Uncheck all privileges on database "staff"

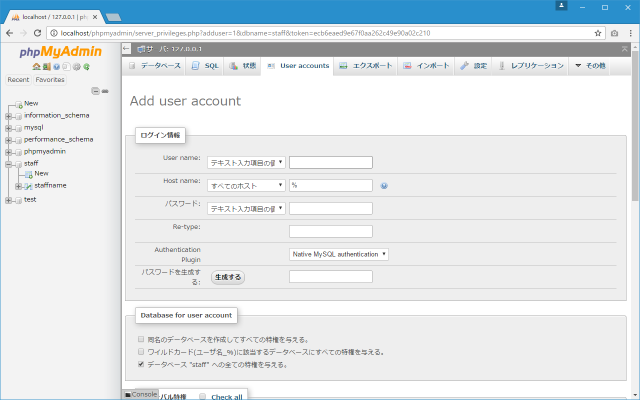(141, 365)
